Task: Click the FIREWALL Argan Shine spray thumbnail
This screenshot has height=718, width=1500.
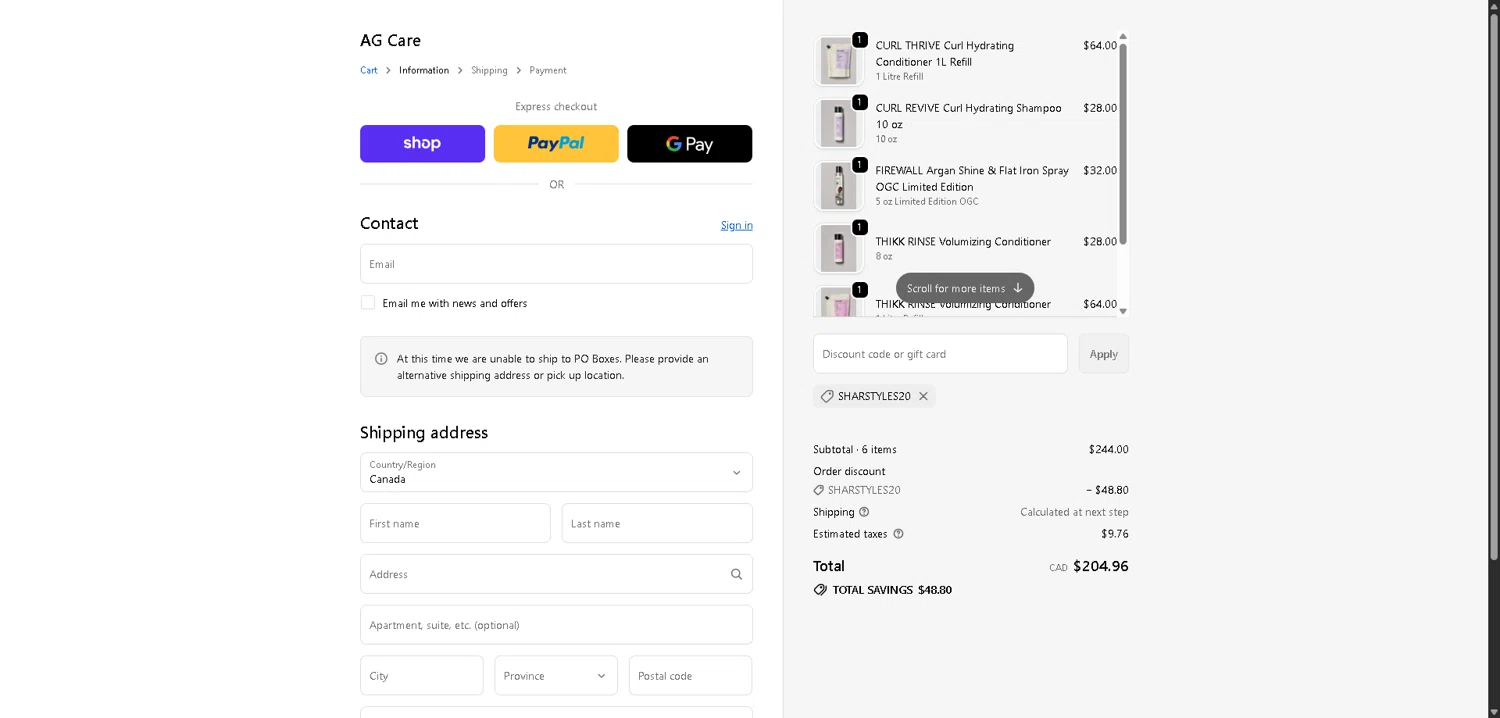Action: 837,186
